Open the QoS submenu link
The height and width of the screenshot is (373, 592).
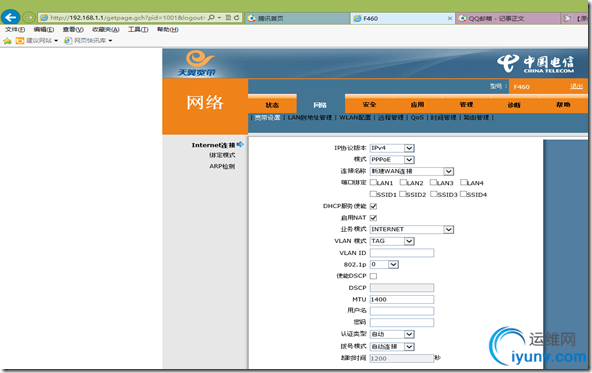[417, 118]
